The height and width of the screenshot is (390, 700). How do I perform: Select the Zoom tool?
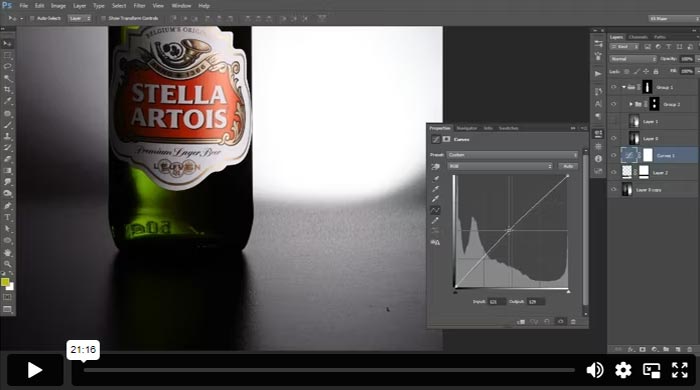tap(7, 264)
